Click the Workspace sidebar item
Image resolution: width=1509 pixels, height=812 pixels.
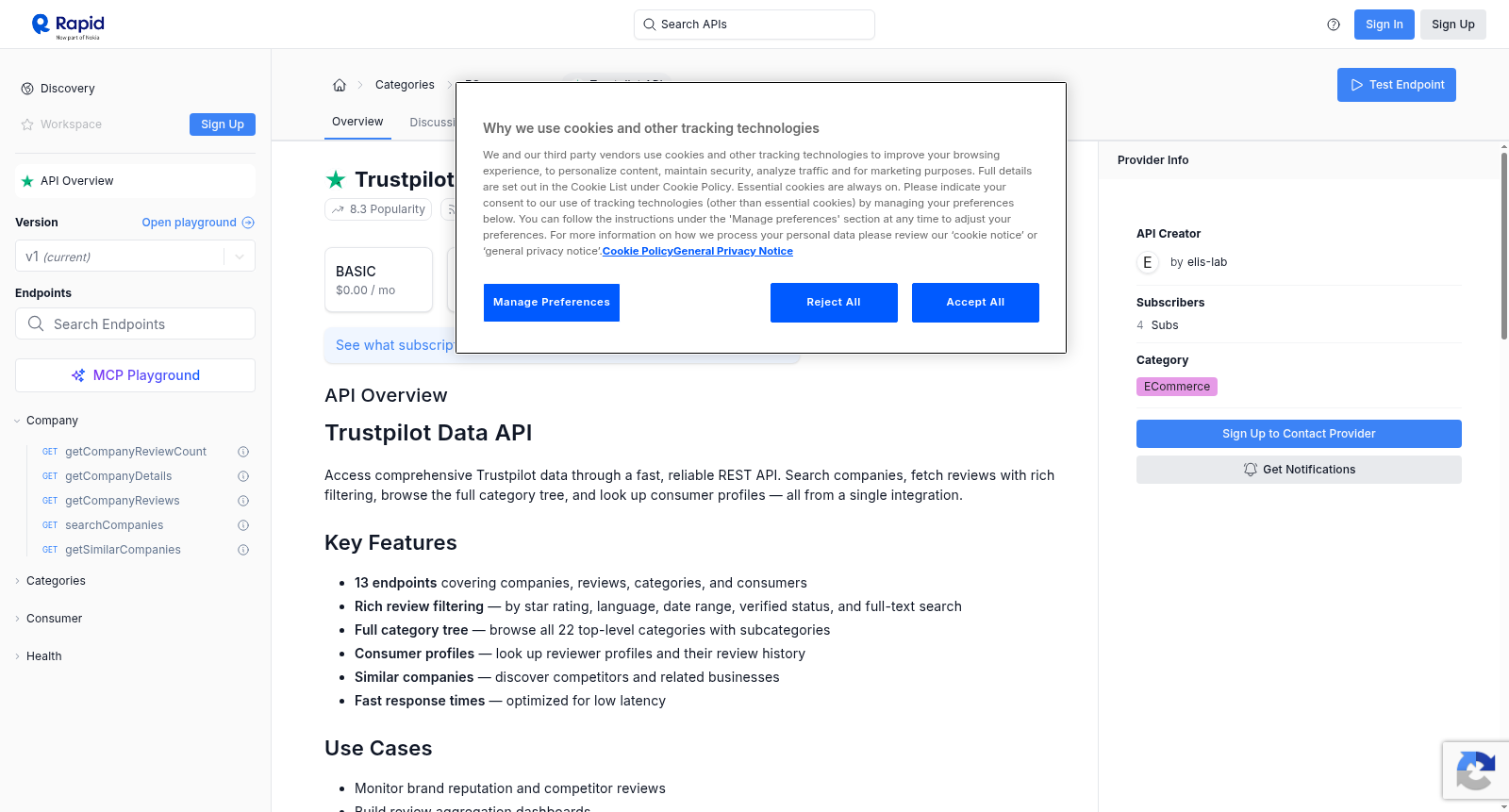coord(71,124)
